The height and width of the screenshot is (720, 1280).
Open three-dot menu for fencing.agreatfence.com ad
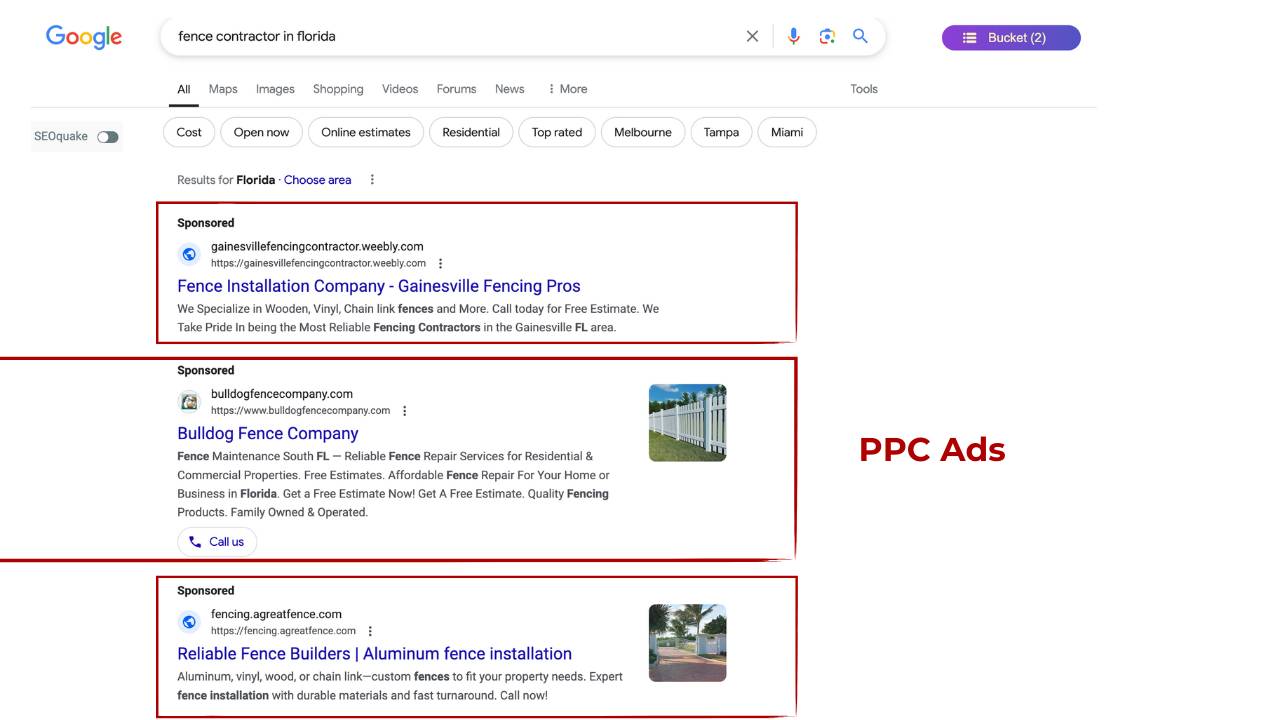click(370, 631)
